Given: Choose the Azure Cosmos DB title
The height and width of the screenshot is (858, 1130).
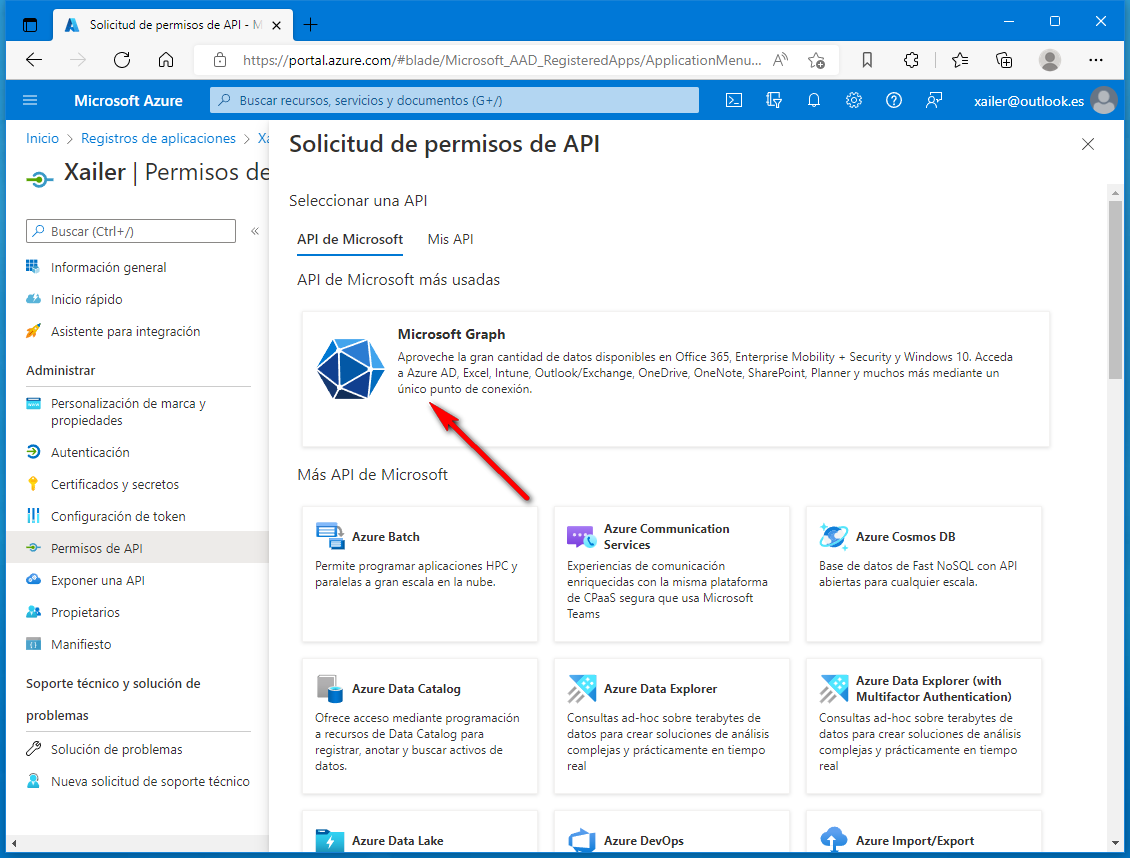Looking at the screenshot, I should click(x=905, y=537).
